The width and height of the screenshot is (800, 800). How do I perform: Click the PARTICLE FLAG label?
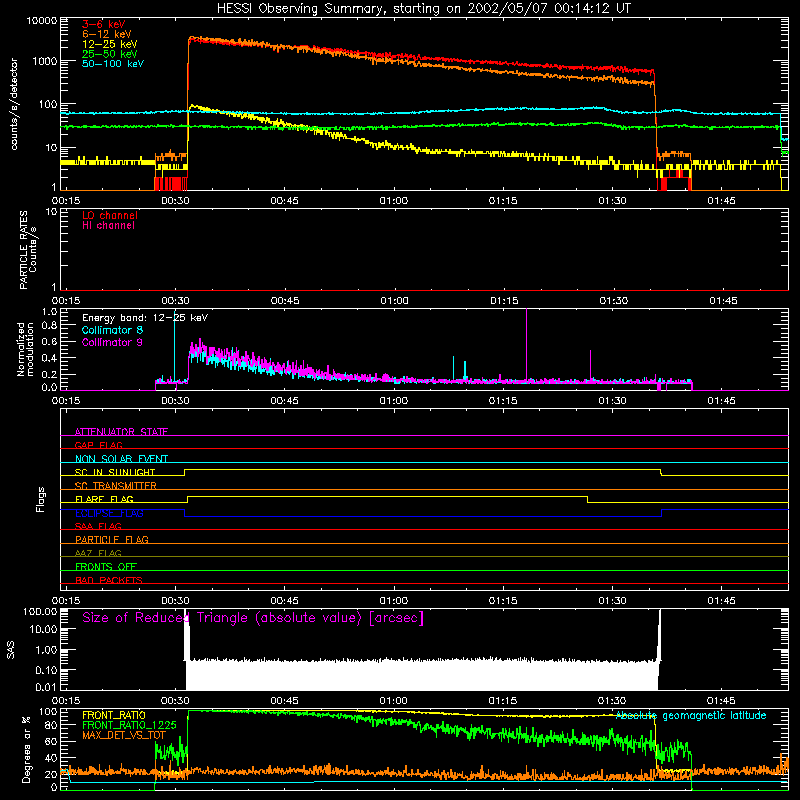pyautogui.click(x=112, y=539)
